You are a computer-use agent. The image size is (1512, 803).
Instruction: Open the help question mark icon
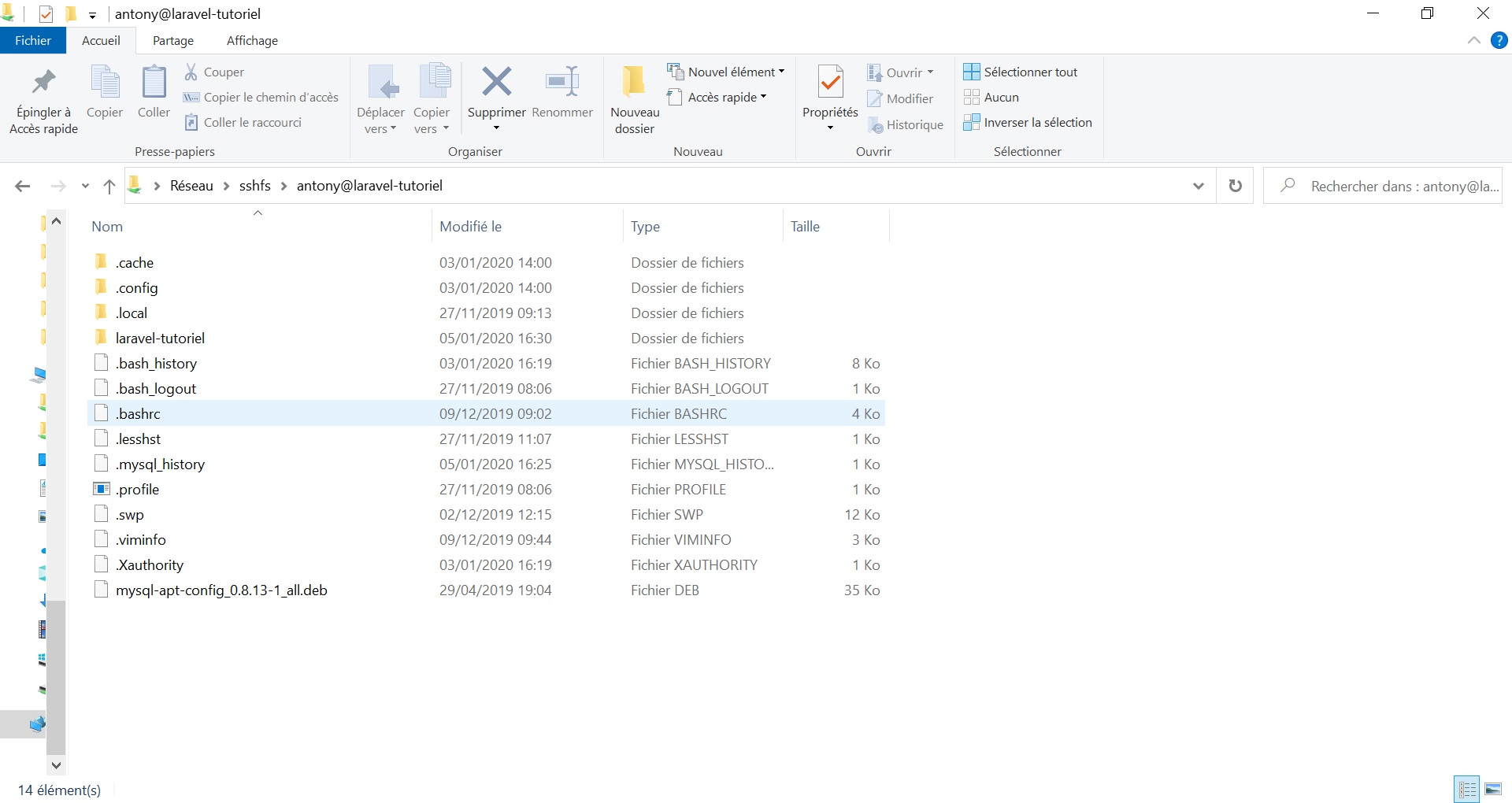point(1499,41)
